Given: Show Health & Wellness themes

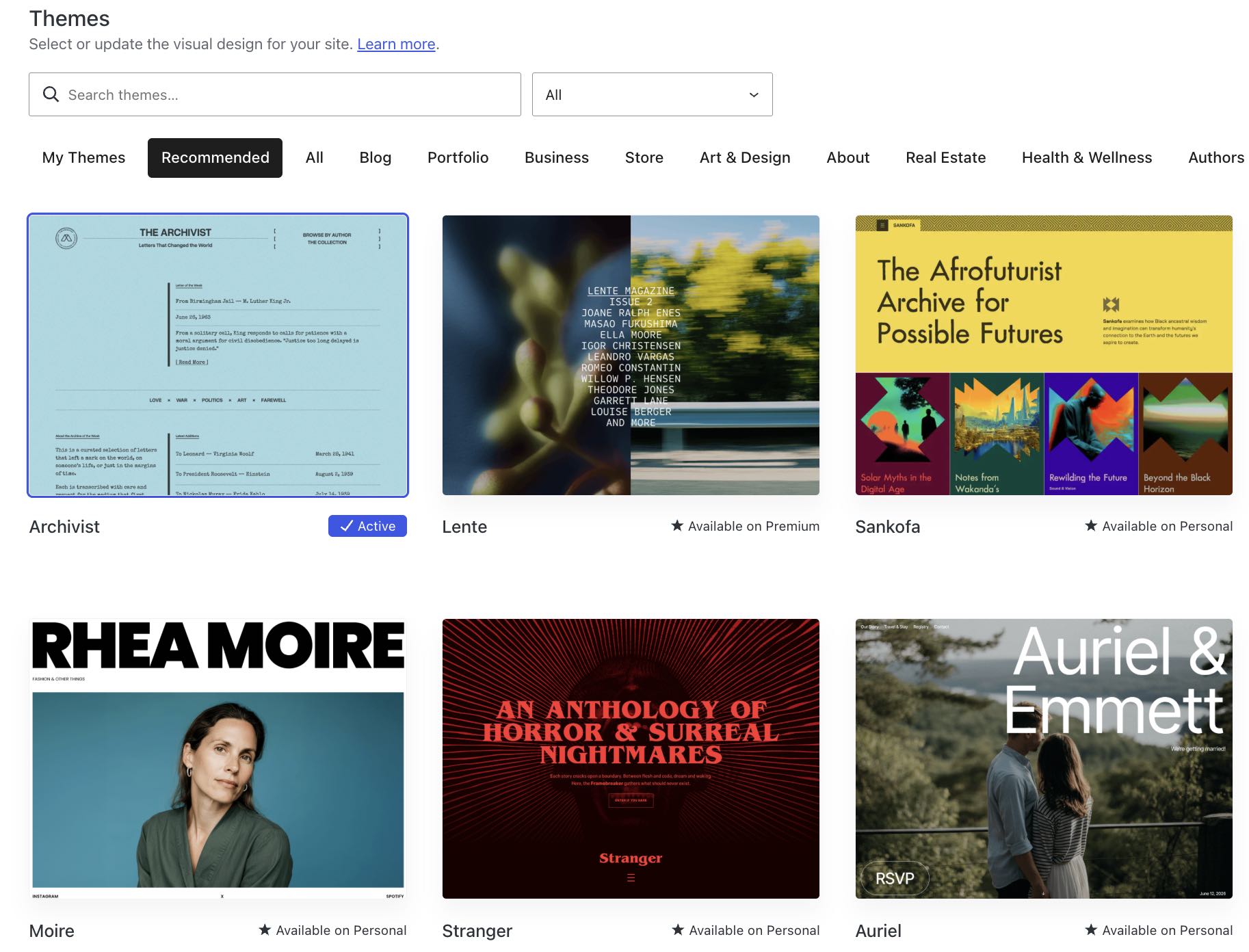Looking at the screenshot, I should (1087, 158).
